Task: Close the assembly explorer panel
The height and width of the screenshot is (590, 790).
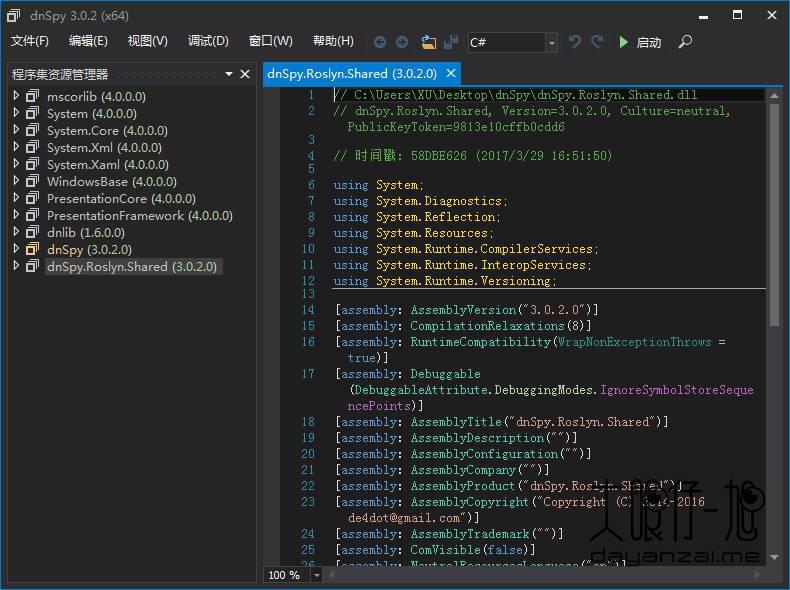Action: [245, 74]
